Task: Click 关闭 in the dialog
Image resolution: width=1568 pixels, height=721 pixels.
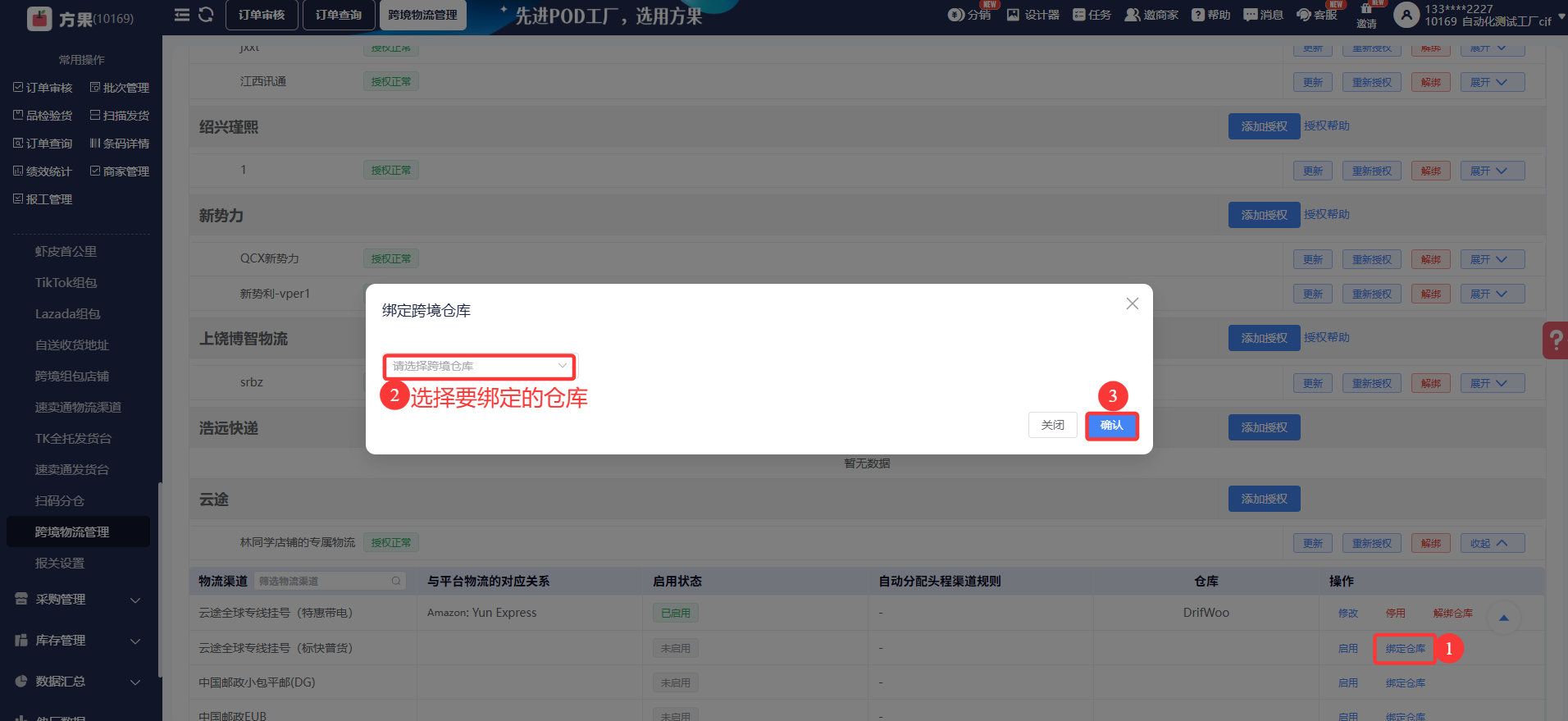Action: coord(1053,425)
